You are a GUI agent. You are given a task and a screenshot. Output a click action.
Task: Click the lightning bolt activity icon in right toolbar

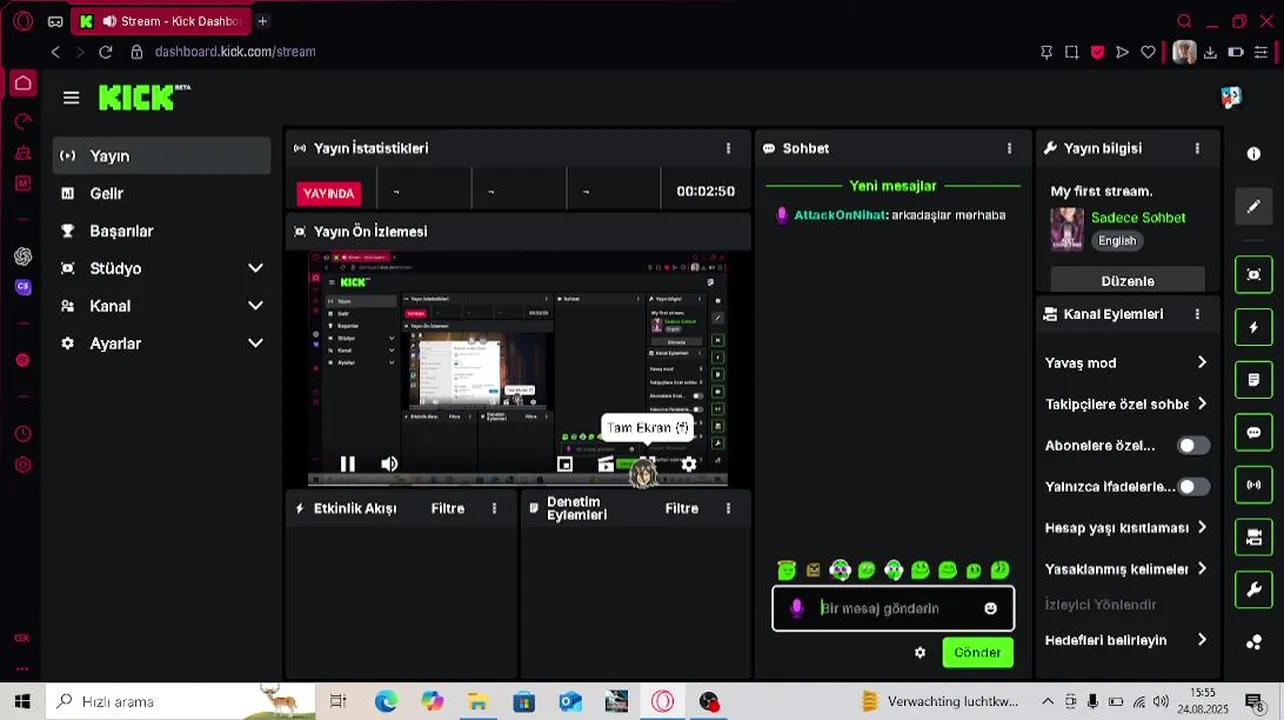(x=1254, y=327)
